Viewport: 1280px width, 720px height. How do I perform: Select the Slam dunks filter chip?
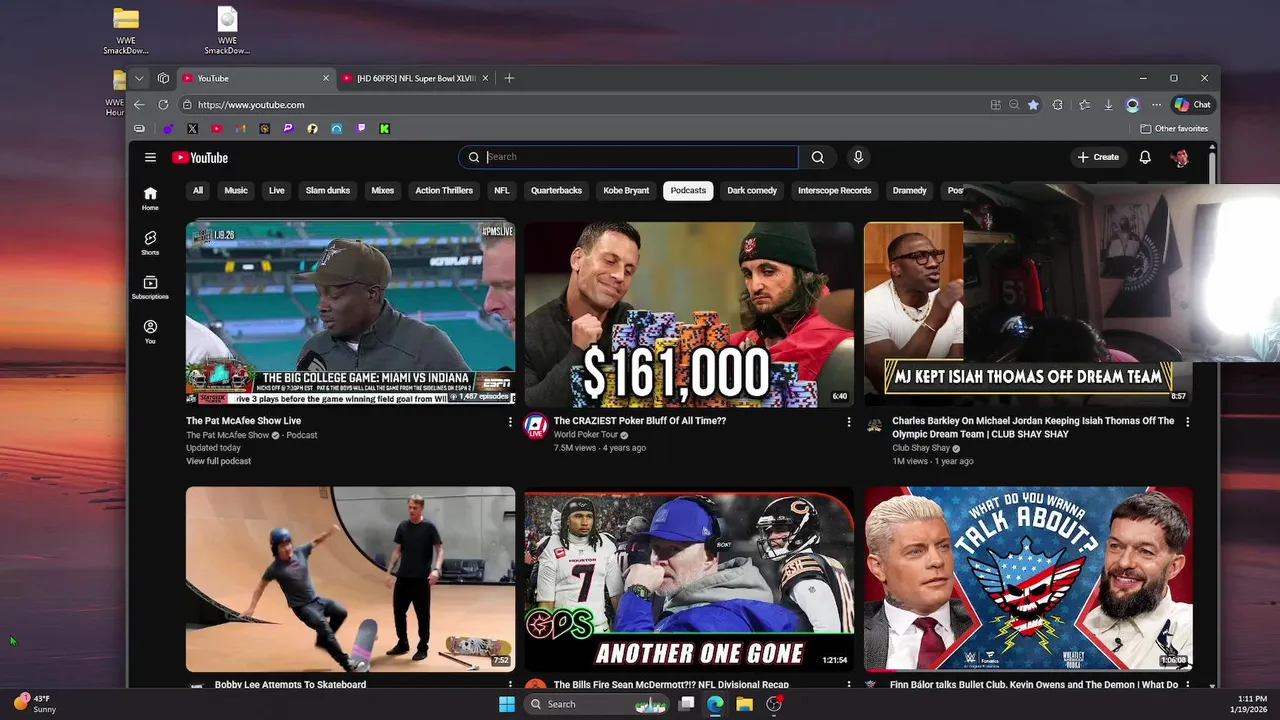328,190
